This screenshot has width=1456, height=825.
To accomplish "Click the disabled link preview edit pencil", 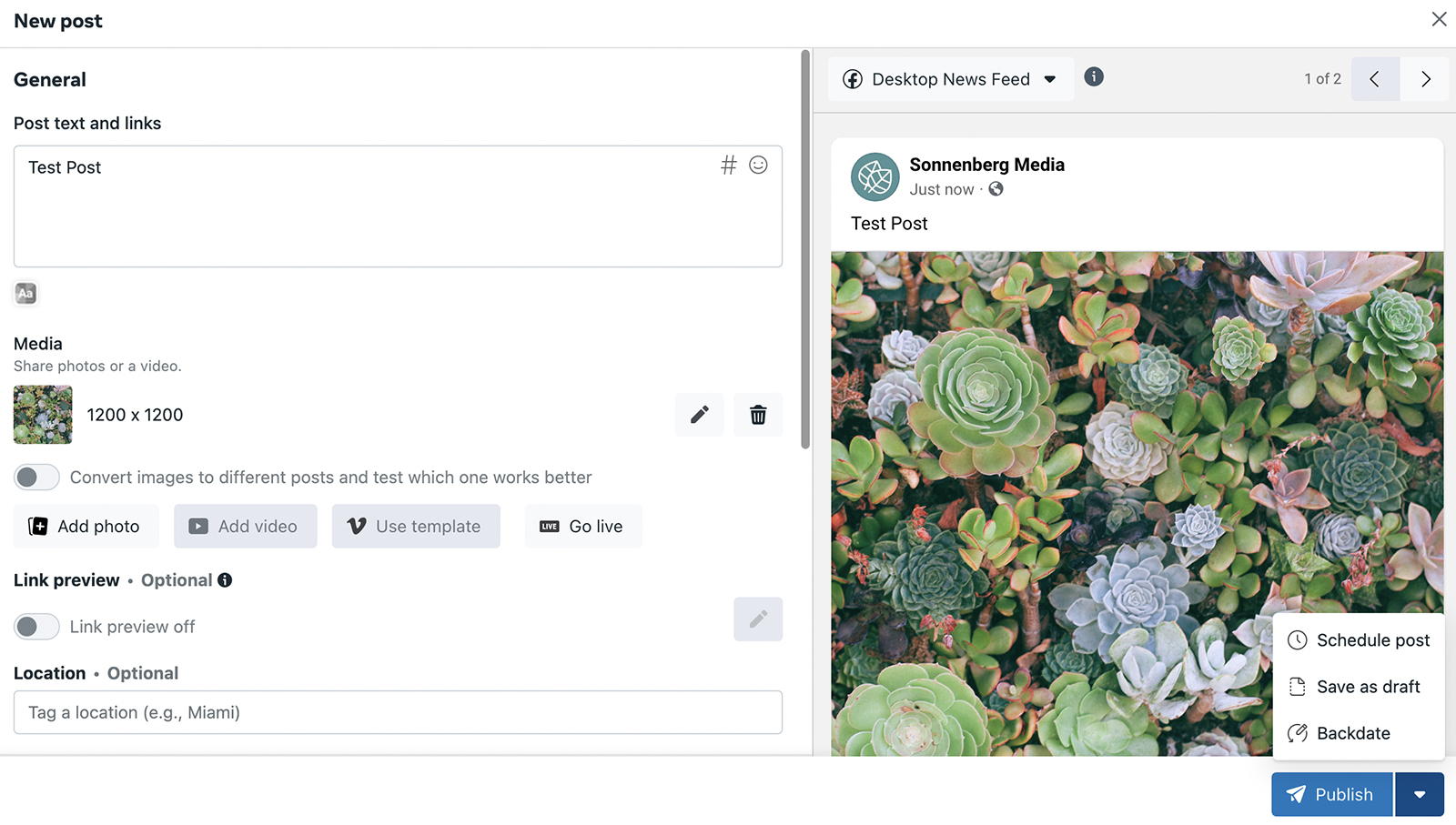I will [758, 619].
